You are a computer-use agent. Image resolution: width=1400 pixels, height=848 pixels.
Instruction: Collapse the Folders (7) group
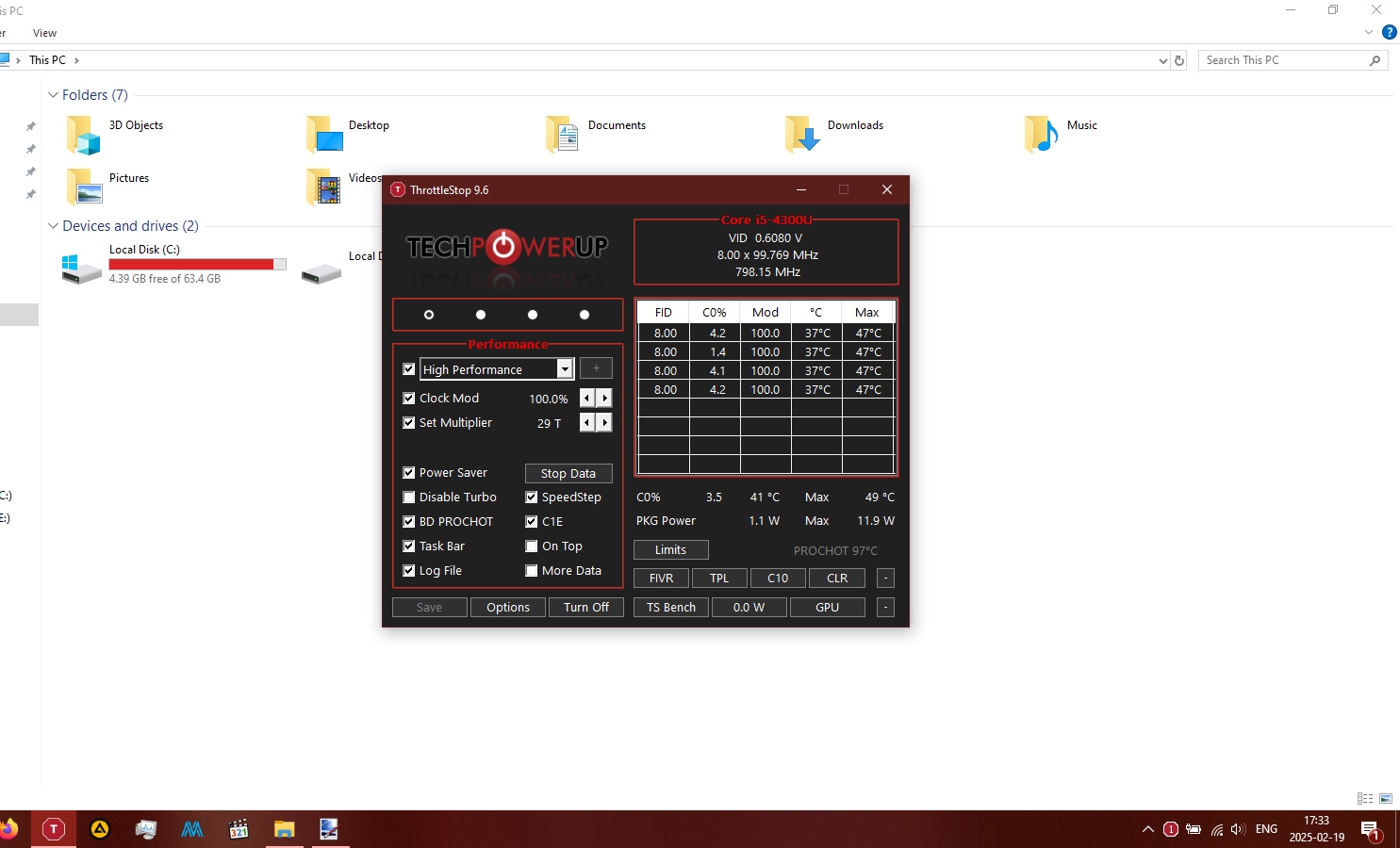click(53, 95)
